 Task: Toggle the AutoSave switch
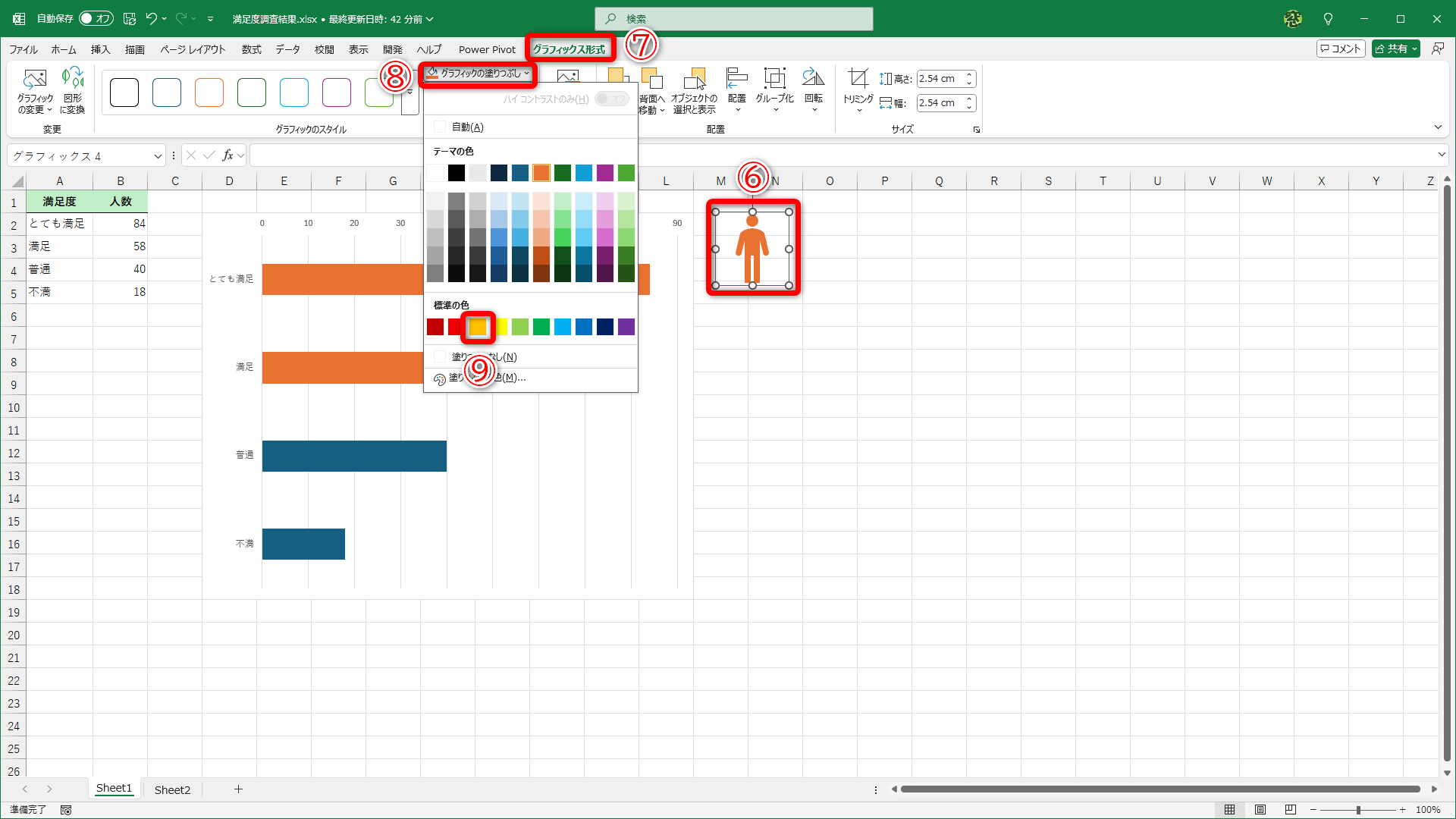pos(96,18)
